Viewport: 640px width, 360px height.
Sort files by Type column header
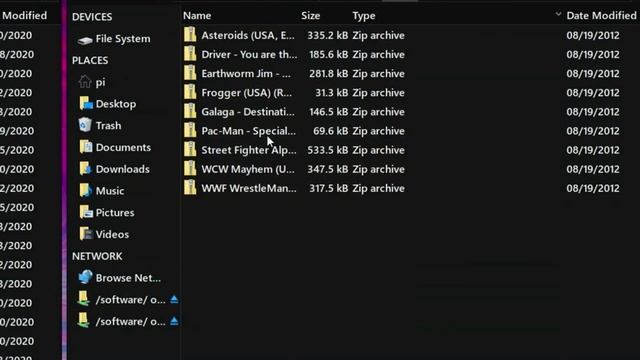coord(364,16)
